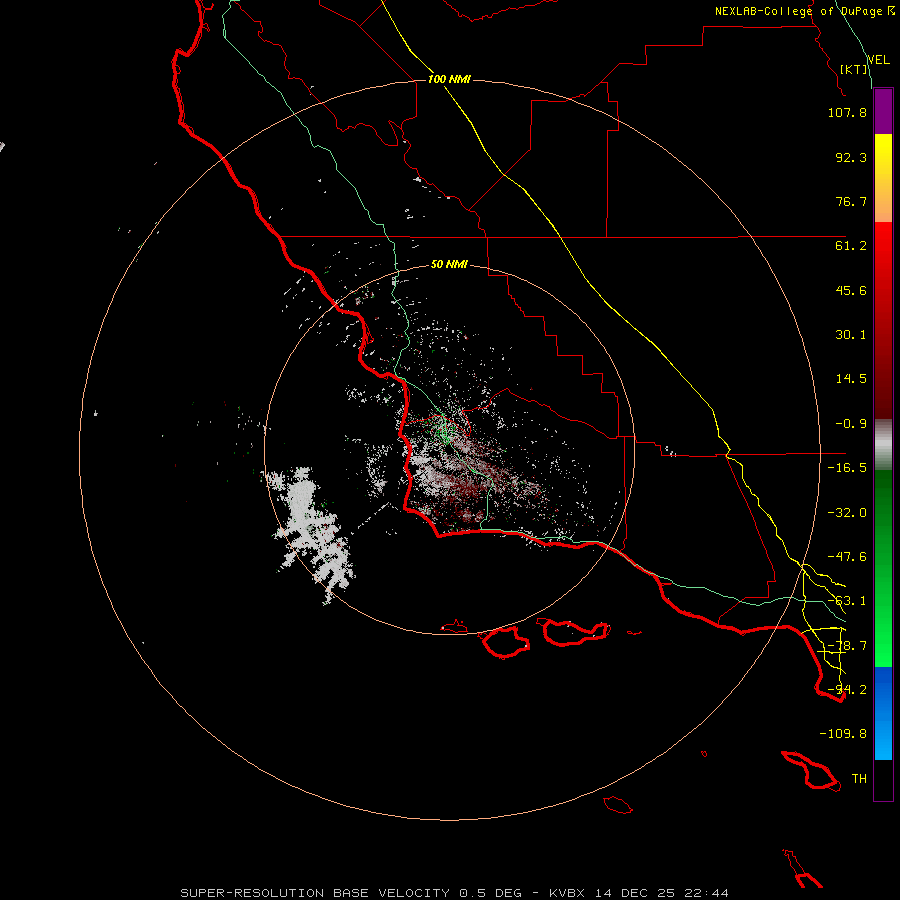
Task: Select the 92.3 value on the velocity scale
Action: coord(851,157)
